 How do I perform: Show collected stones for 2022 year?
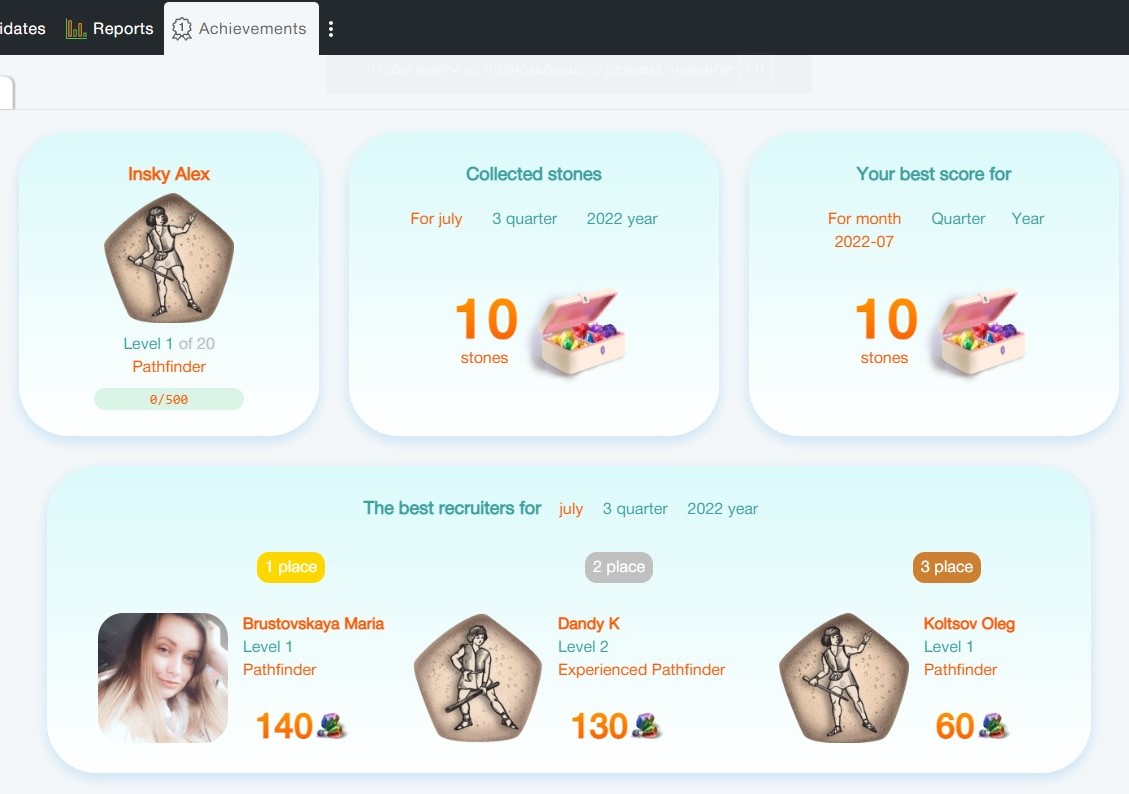tap(622, 219)
